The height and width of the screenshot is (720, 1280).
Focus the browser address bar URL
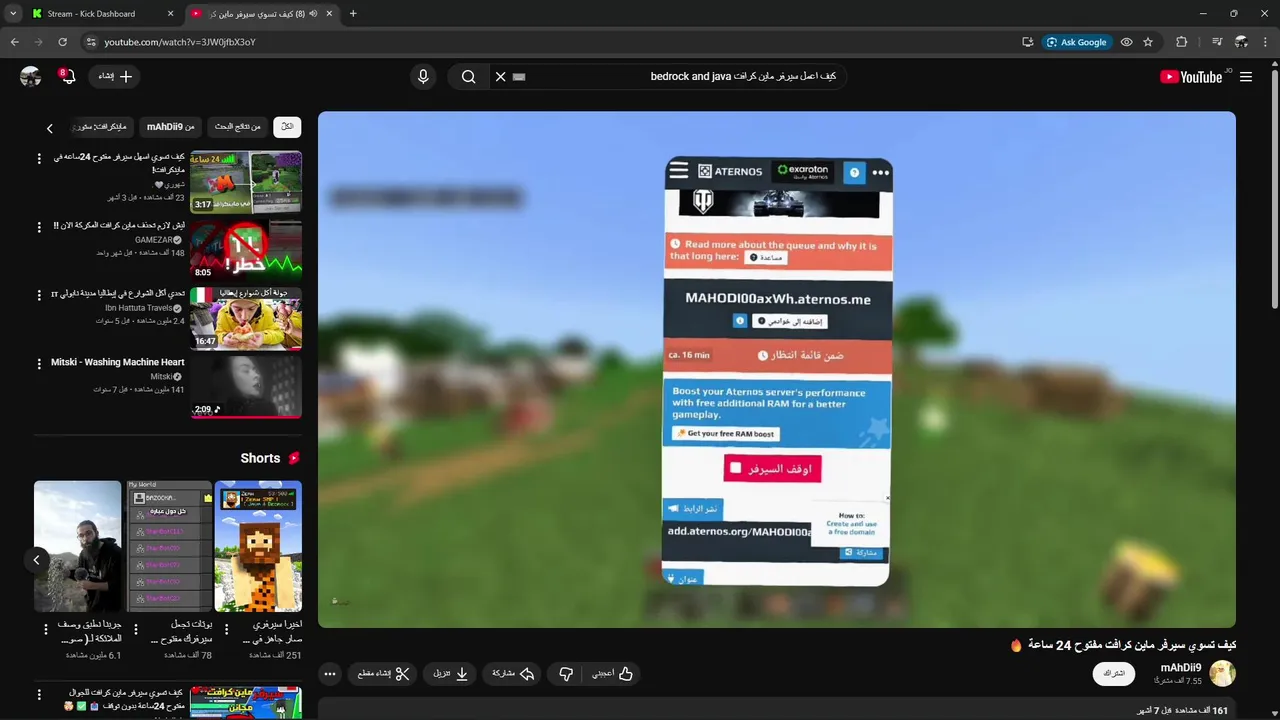coord(180,42)
